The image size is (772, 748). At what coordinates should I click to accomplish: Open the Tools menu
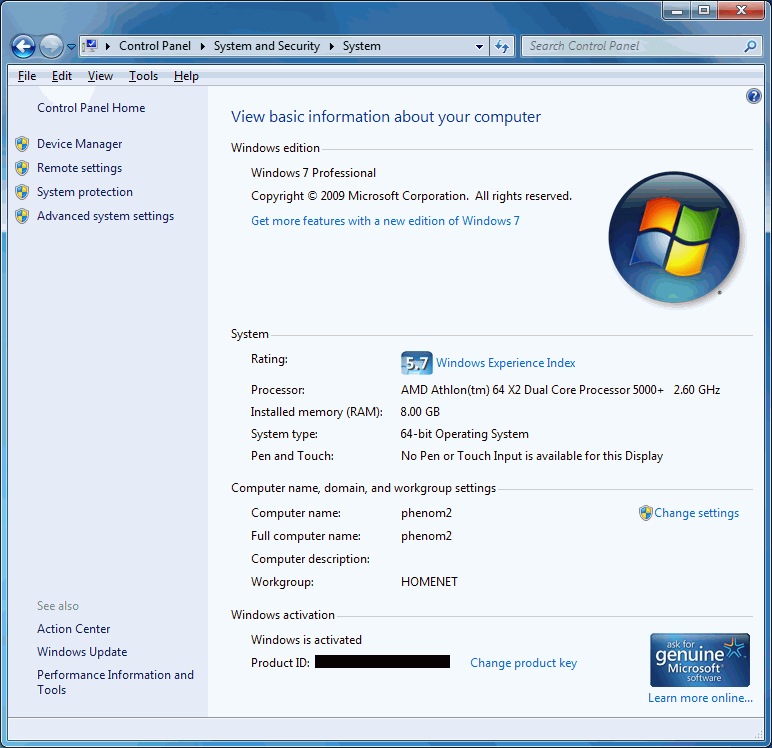click(x=143, y=76)
